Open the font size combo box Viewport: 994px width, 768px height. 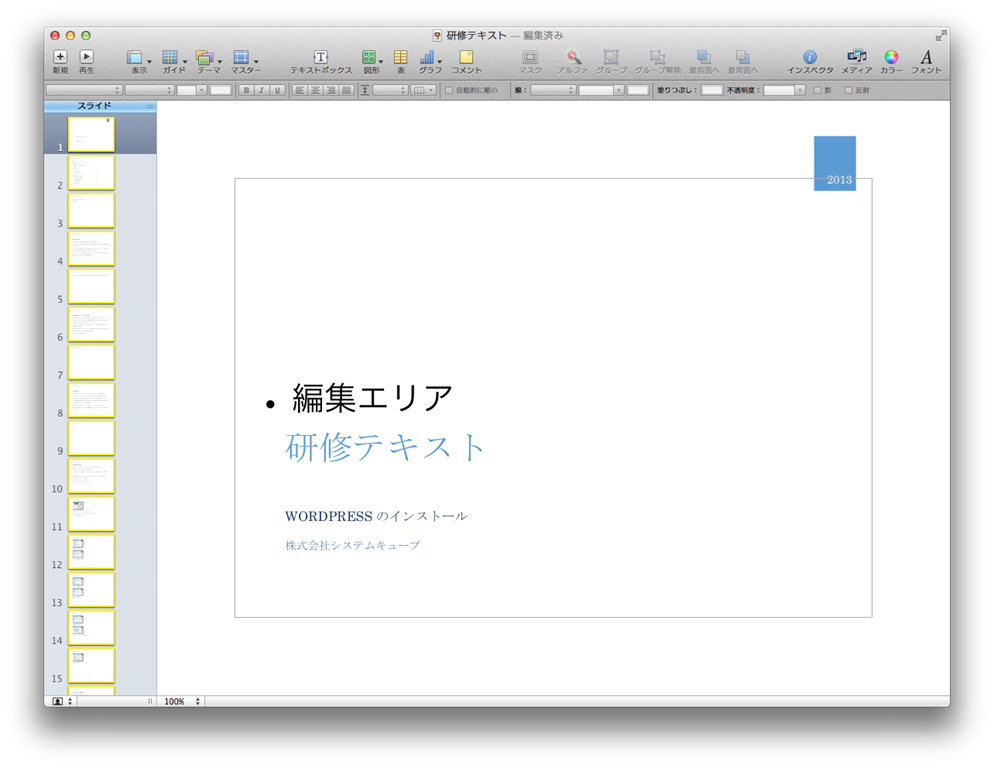[x=191, y=91]
